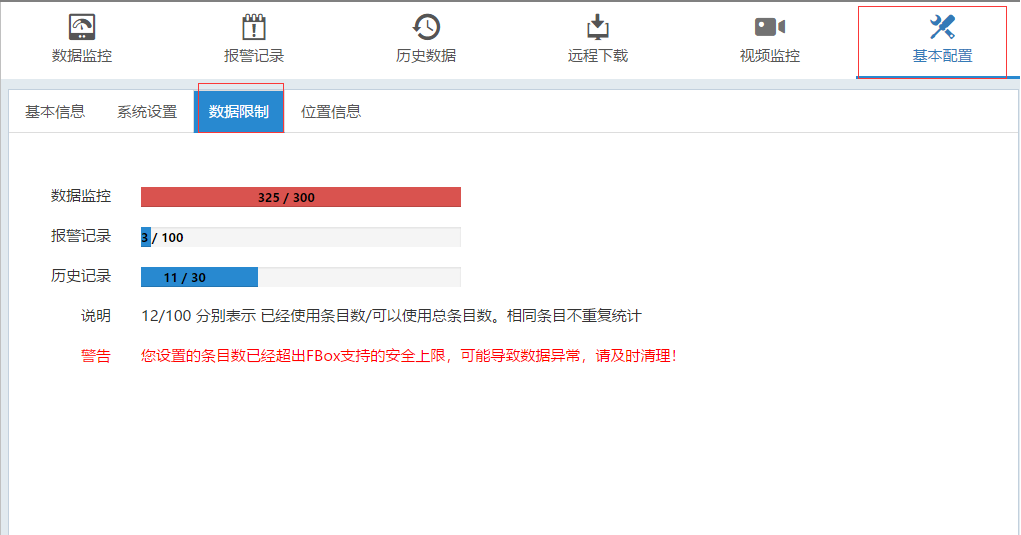Open the 历史数据 clock icon
The width and height of the screenshot is (1021, 535).
tap(427, 27)
